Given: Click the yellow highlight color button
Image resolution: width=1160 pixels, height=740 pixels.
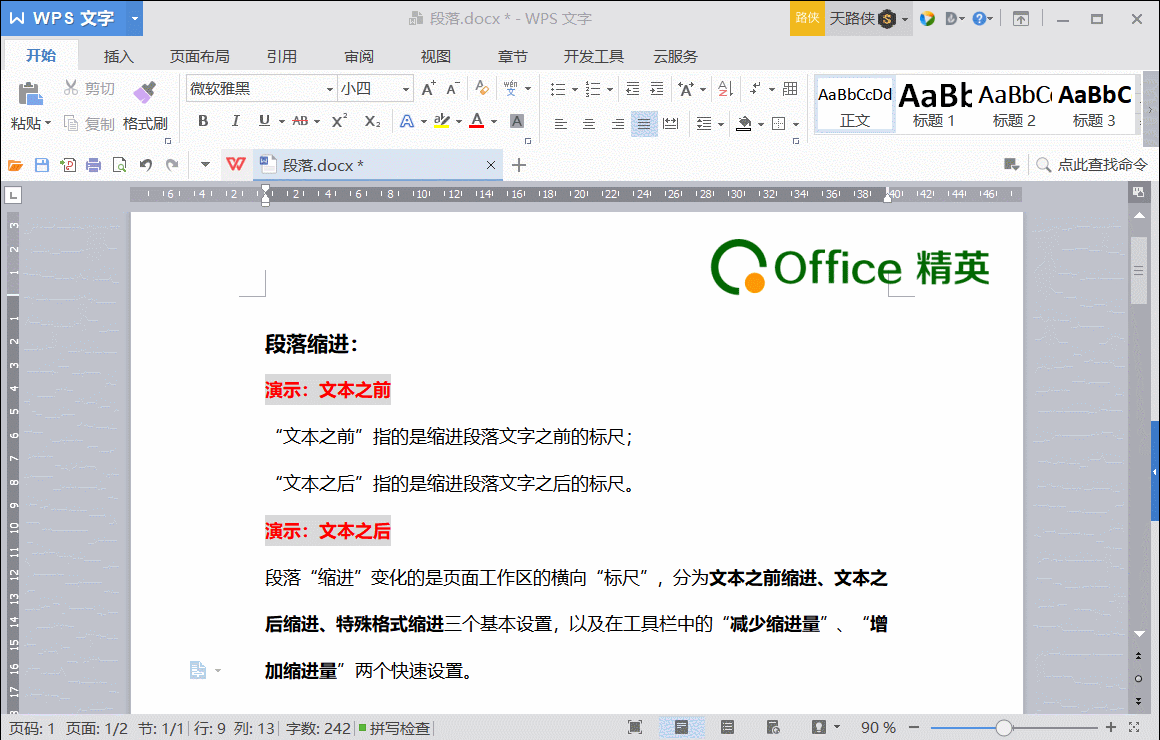Looking at the screenshot, I should (x=442, y=121).
